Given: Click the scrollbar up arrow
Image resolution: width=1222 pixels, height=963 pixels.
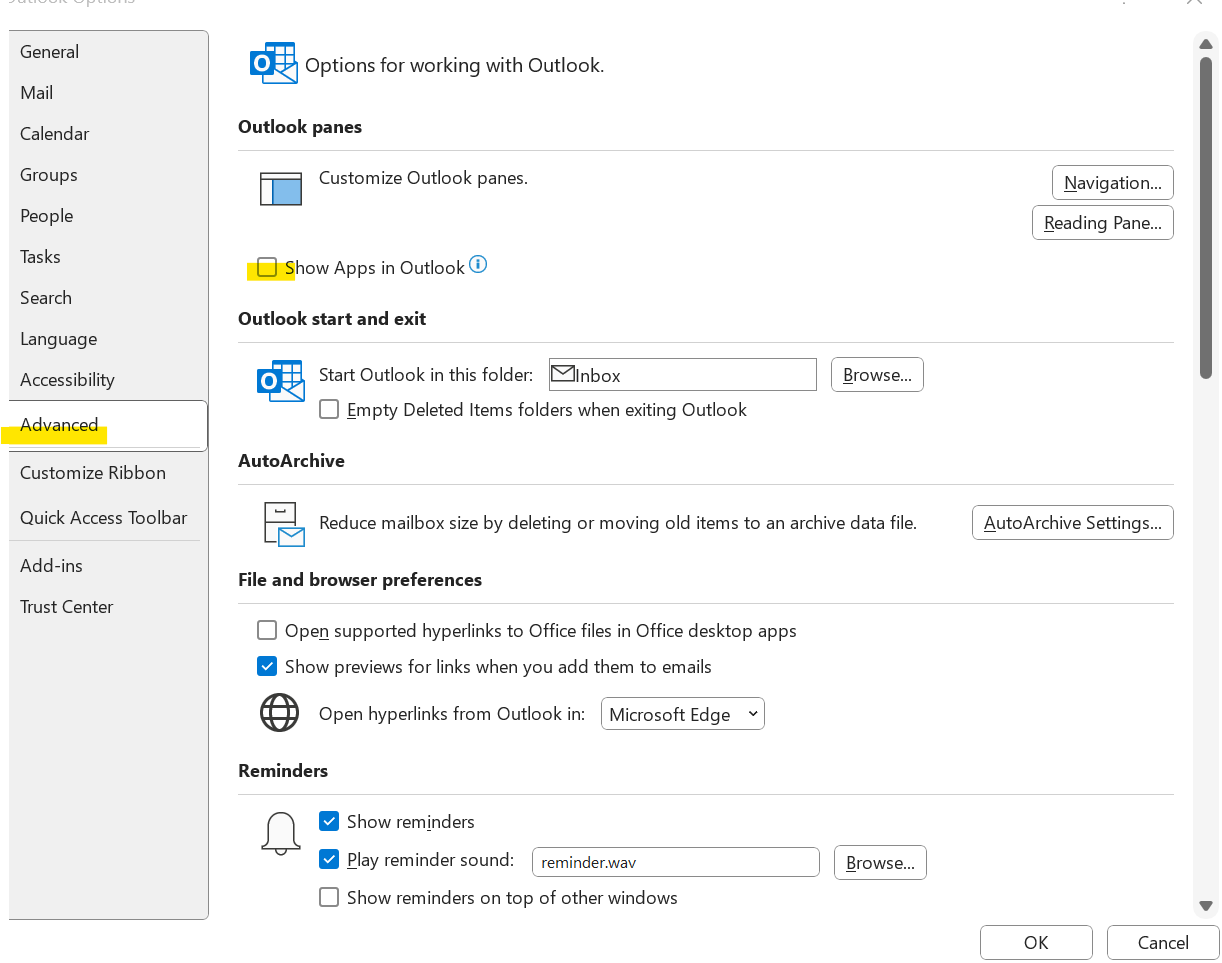Looking at the screenshot, I should 1206,42.
